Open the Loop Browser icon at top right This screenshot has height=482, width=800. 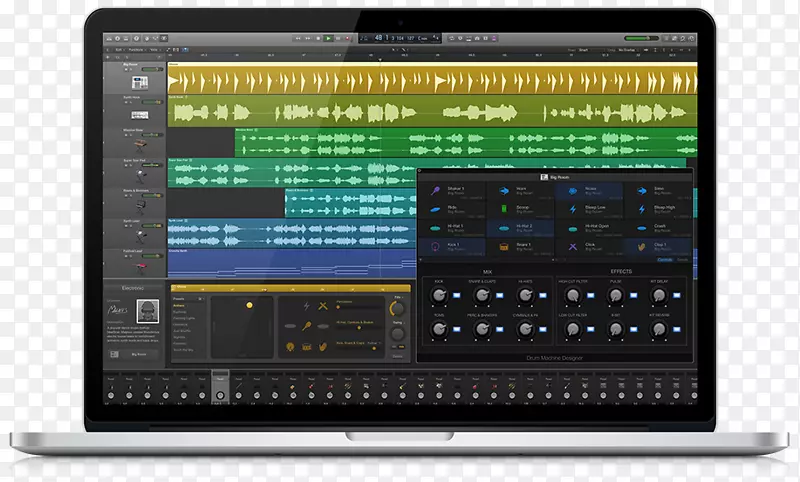tap(683, 38)
